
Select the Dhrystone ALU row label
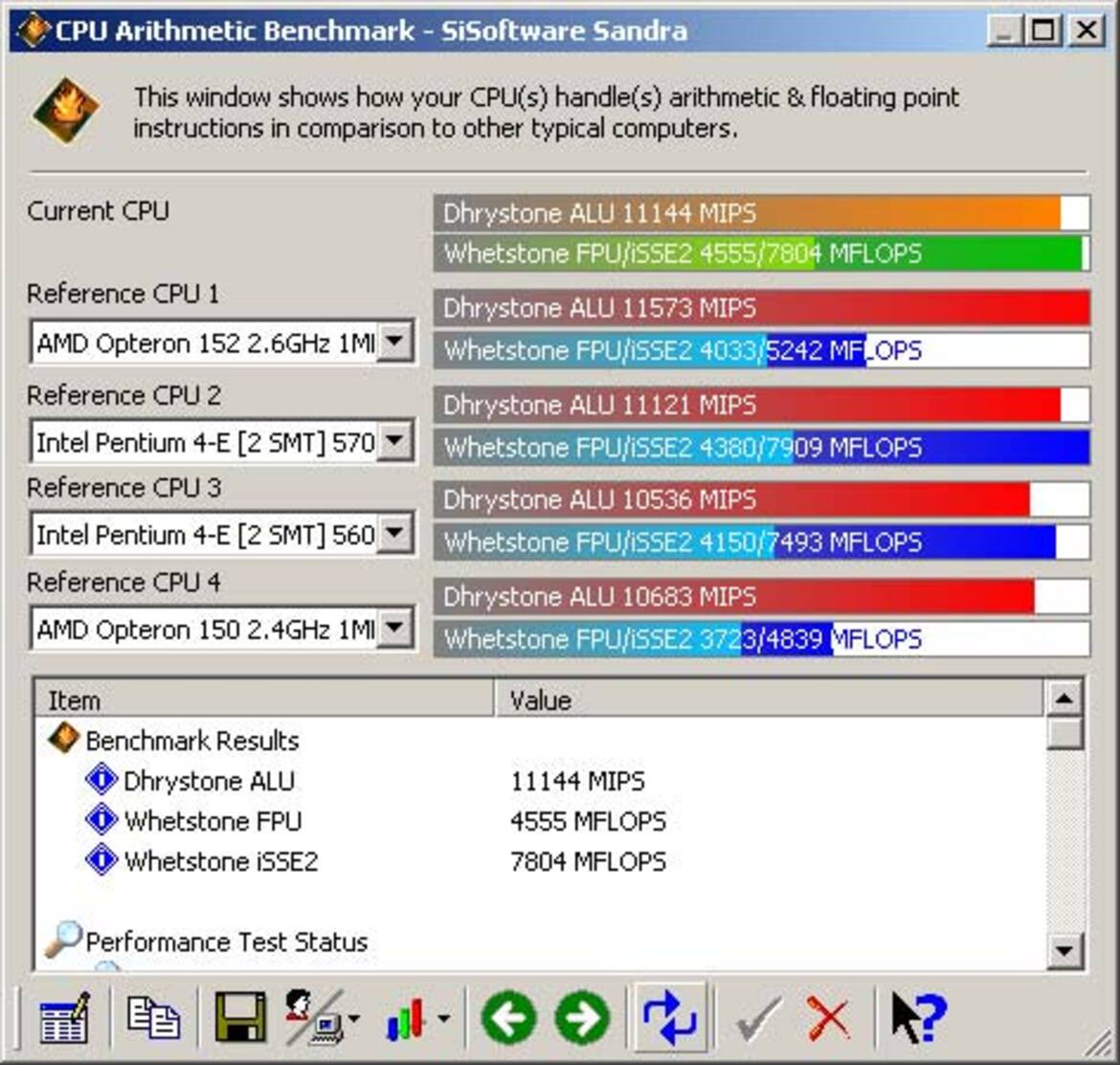pos(209,781)
